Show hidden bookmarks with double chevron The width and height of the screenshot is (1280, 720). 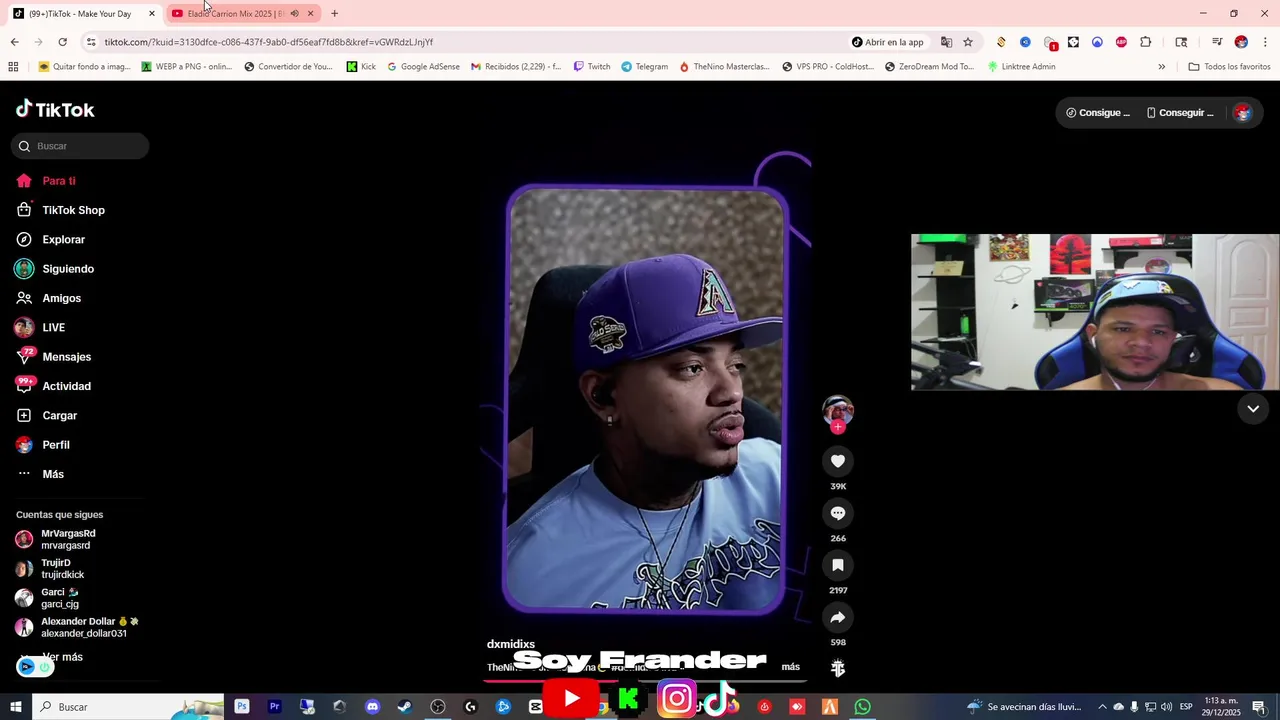point(1161,67)
